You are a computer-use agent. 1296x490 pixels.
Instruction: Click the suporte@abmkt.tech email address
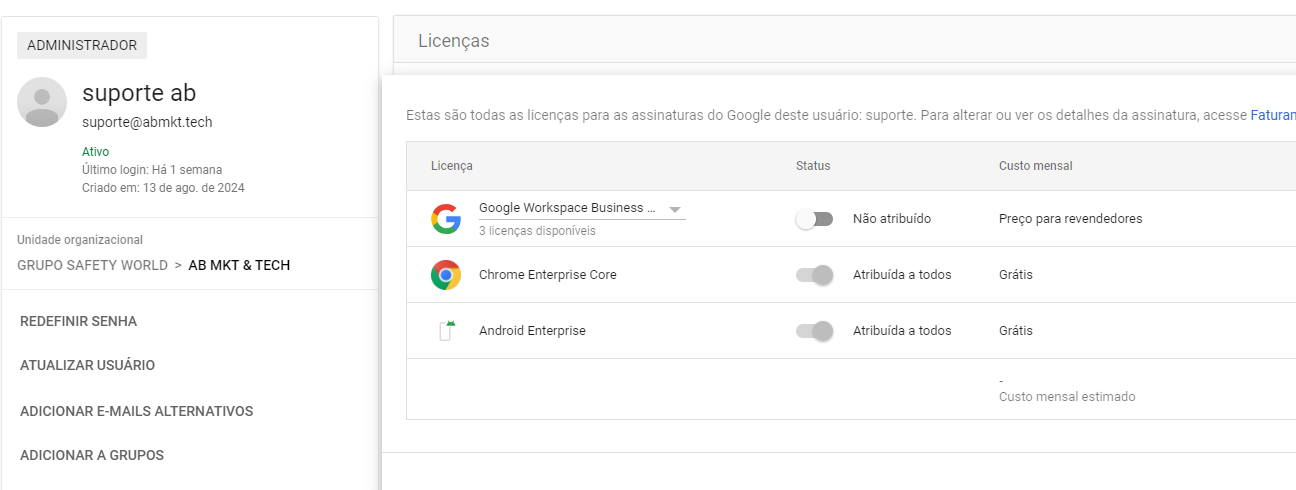click(147, 122)
